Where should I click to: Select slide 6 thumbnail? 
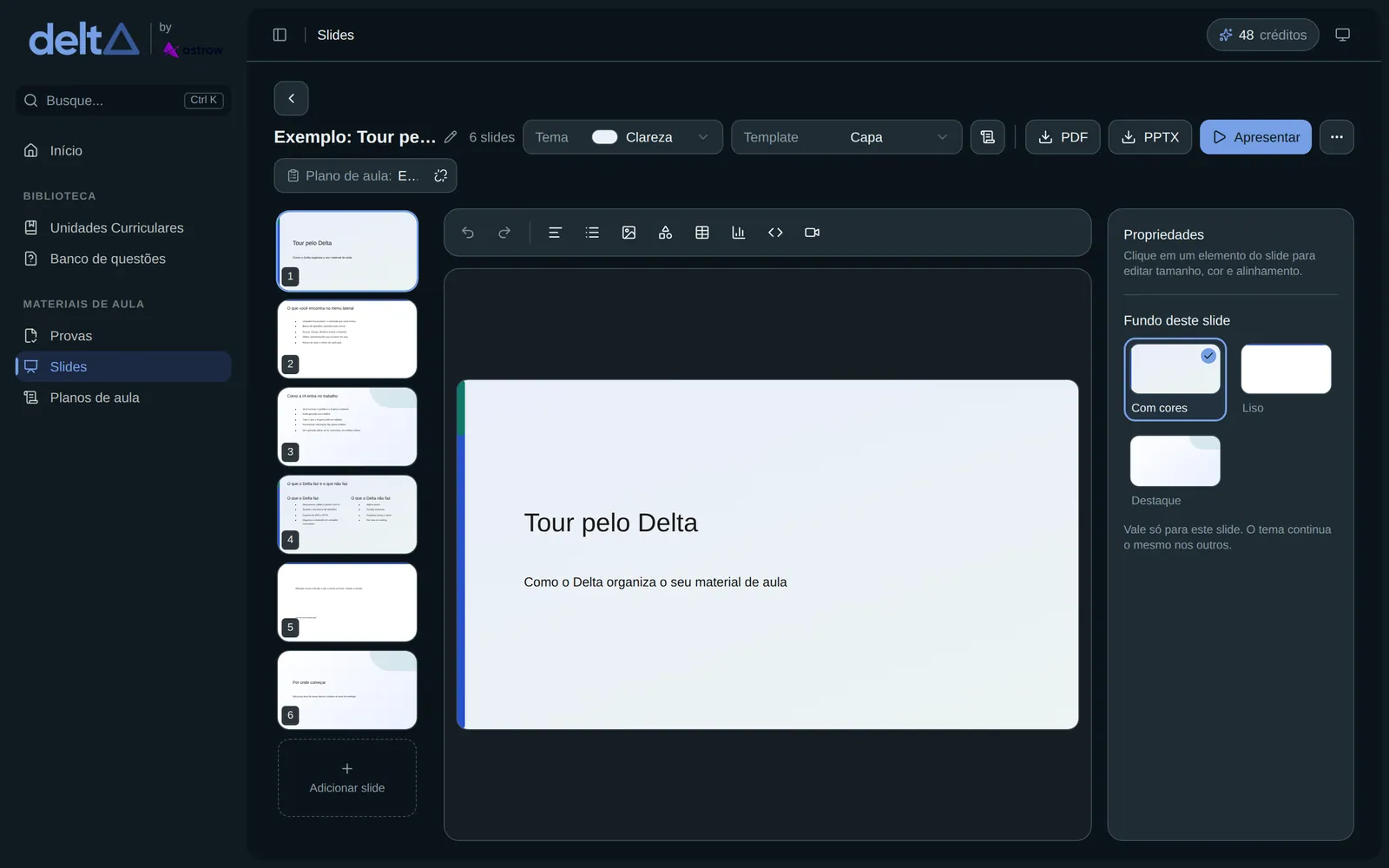(347, 690)
